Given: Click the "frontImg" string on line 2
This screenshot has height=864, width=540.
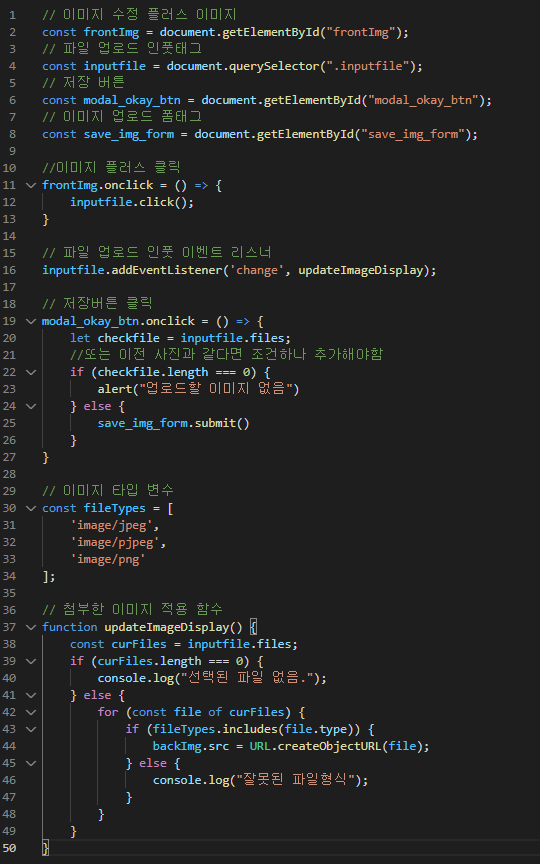Looking at the screenshot, I should (x=361, y=32).
